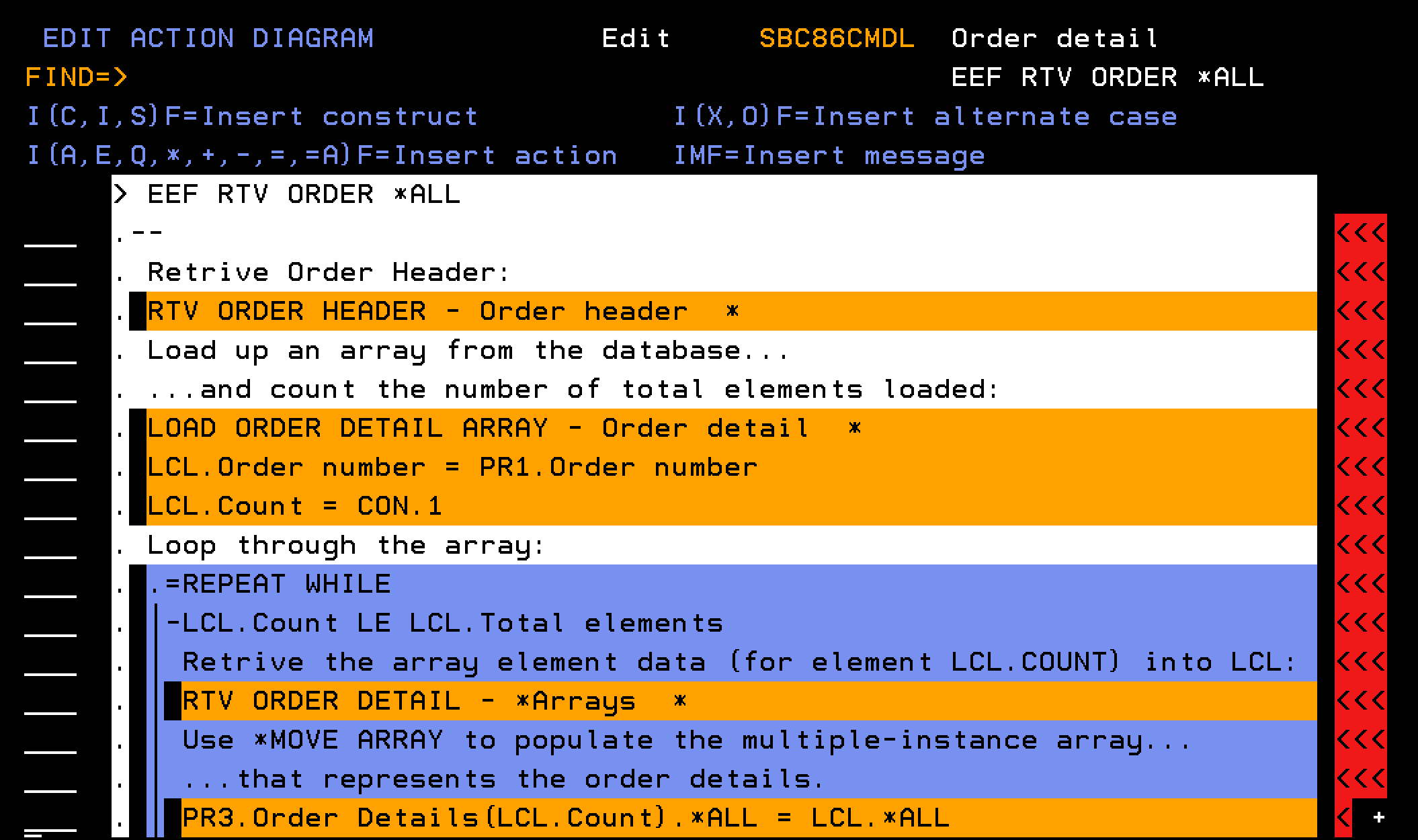The image size is (1418, 840).
Task: Click the <<< marker beside LCL.Count = CON.1
Action: tap(1360, 507)
